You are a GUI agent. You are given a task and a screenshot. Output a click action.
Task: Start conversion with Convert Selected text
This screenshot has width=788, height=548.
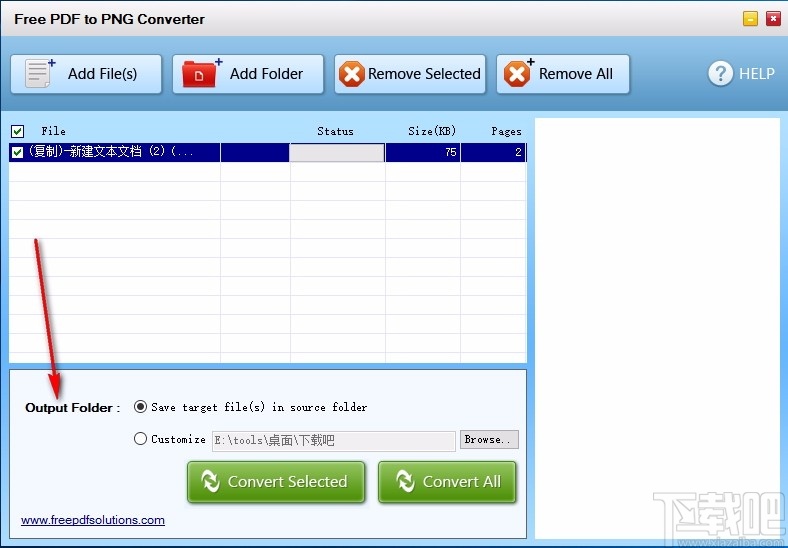click(x=287, y=482)
